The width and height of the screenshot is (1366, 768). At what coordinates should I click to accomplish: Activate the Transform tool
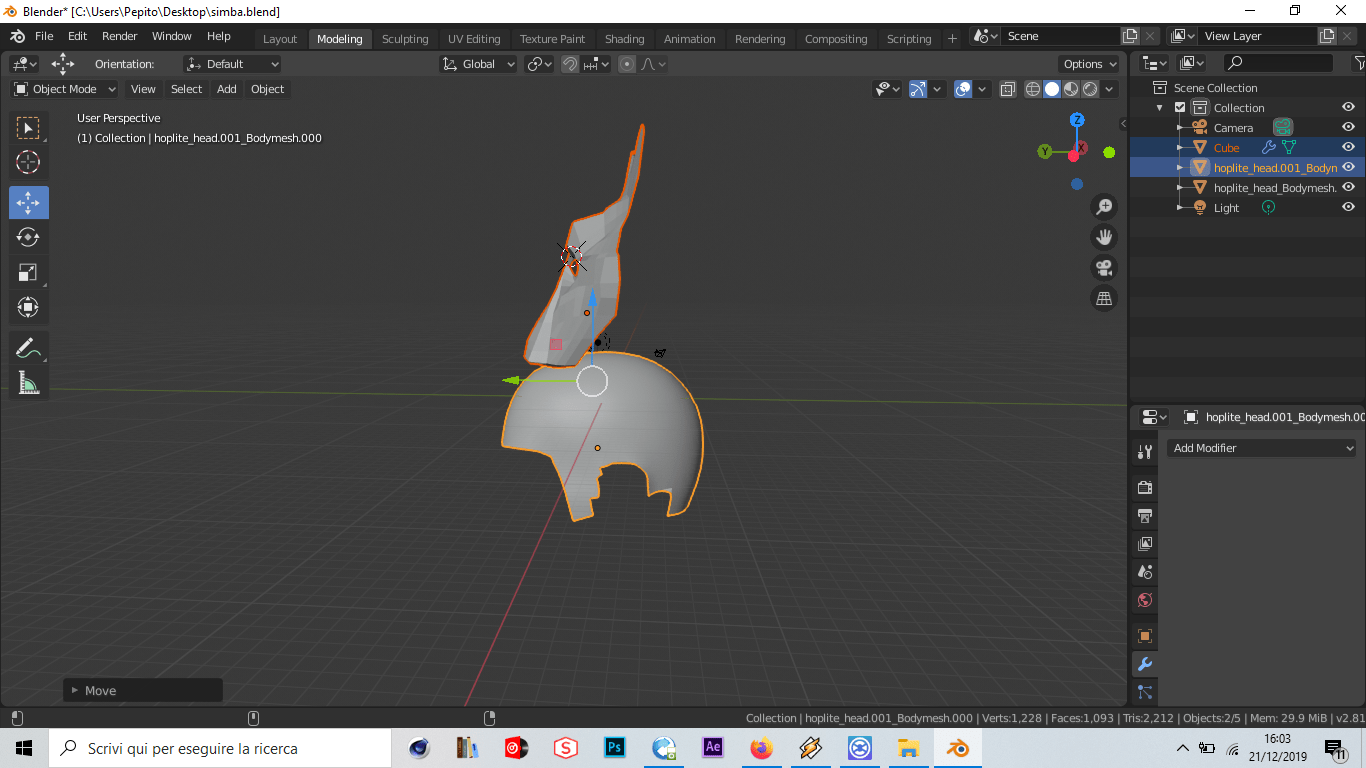[x=28, y=307]
